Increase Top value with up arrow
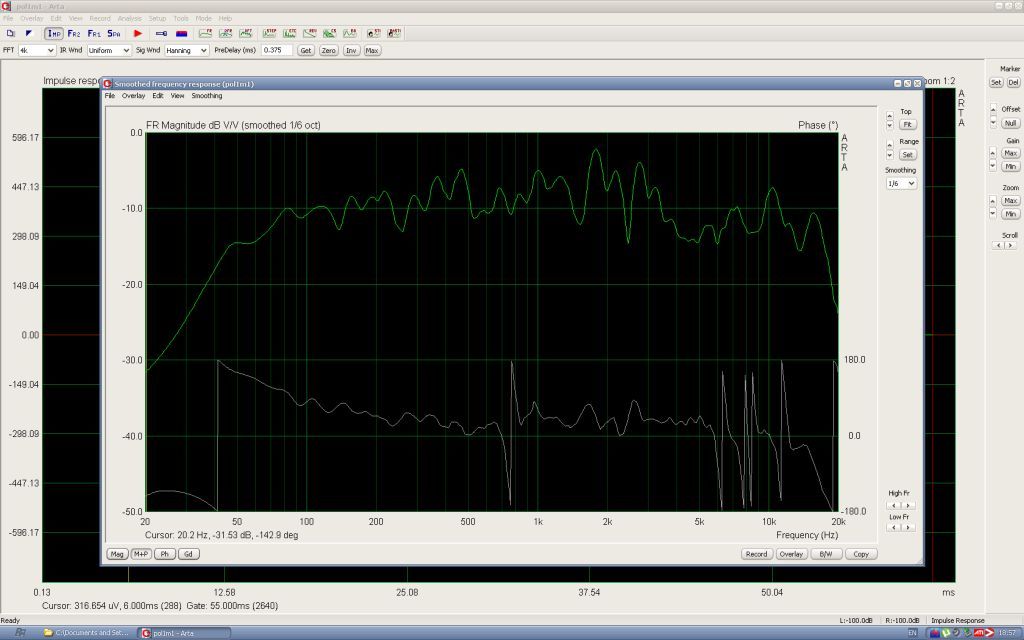Screen dimensions: 1024x640 pyautogui.click(x=889, y=116)
